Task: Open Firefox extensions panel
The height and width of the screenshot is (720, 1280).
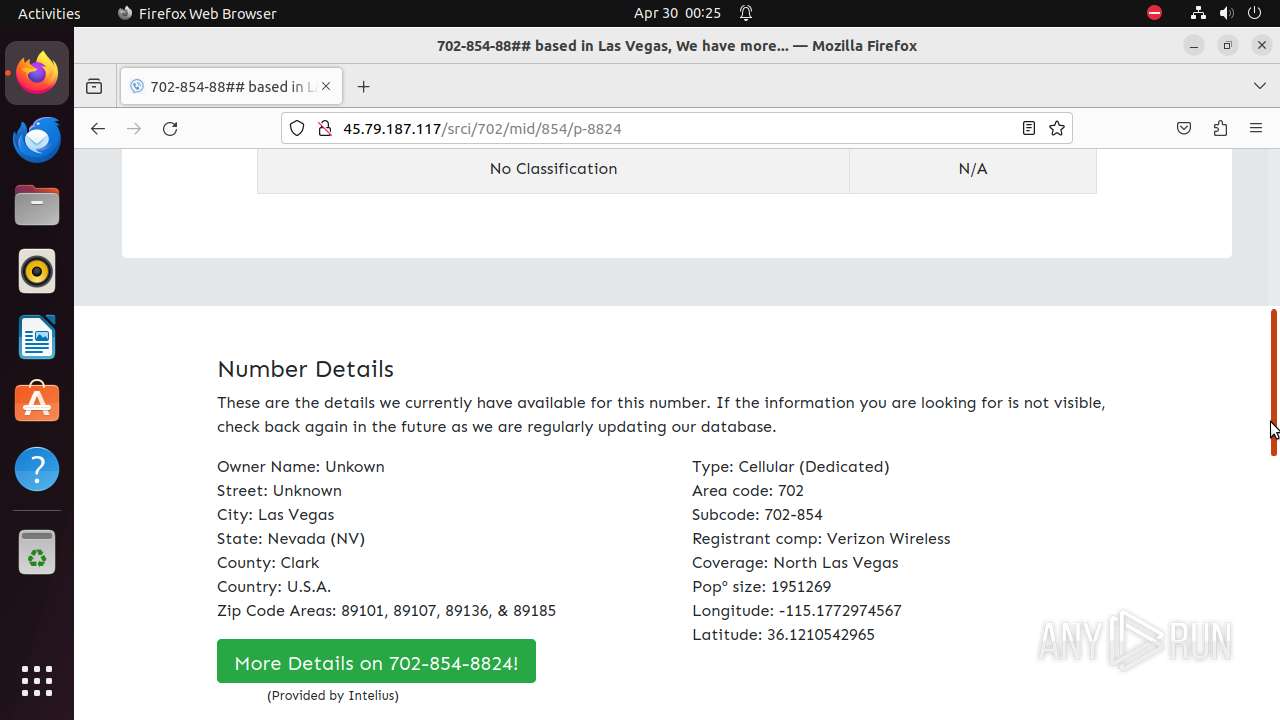Action: click(1220, 128)
